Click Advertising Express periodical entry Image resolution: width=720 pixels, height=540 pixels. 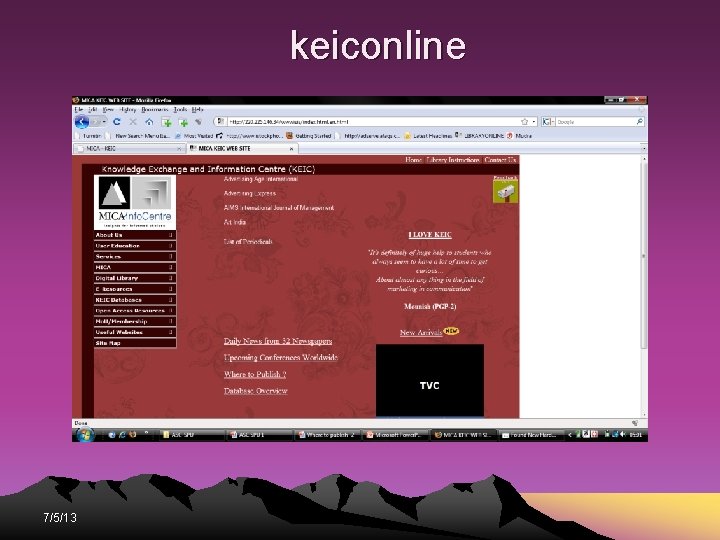tap(250, 193)
